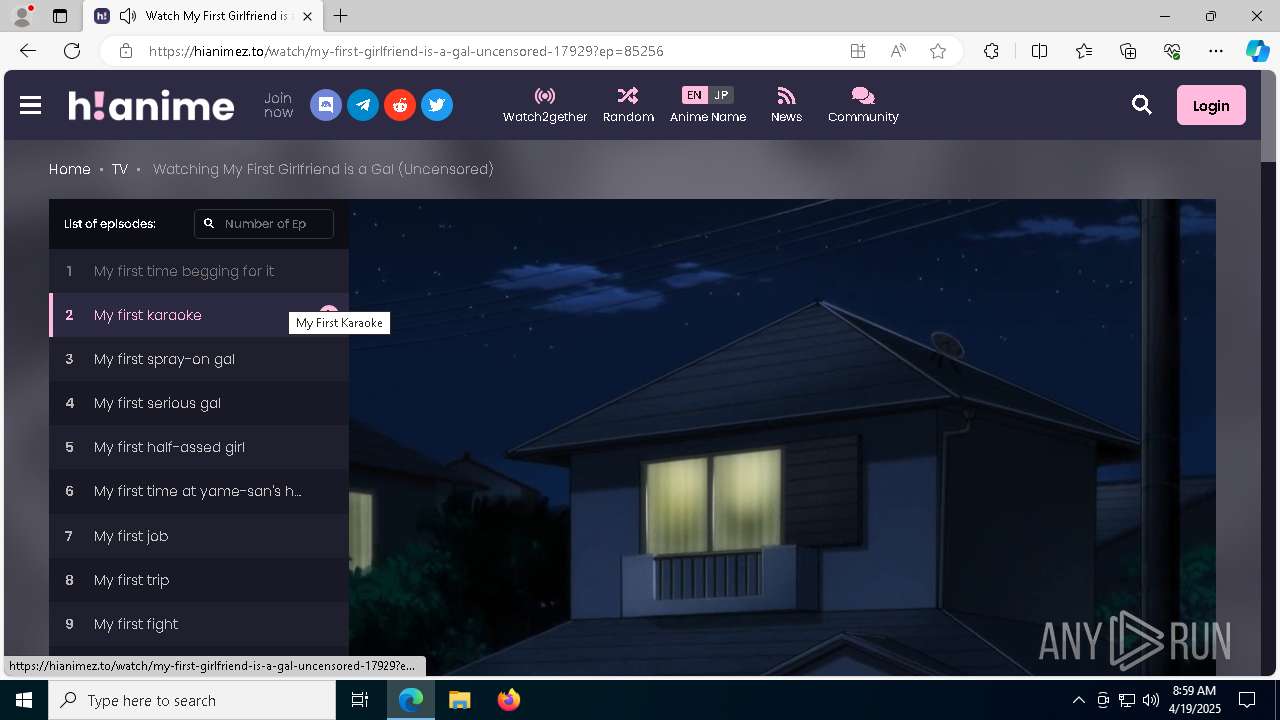Go to TV breadcrumb
Viewport: 1280px width, 720px height.
click(120, 169)
